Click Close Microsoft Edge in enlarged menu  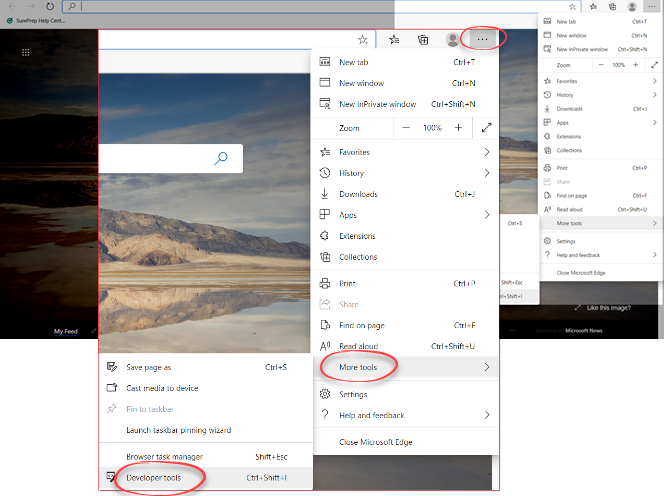(x=377, y=442)
